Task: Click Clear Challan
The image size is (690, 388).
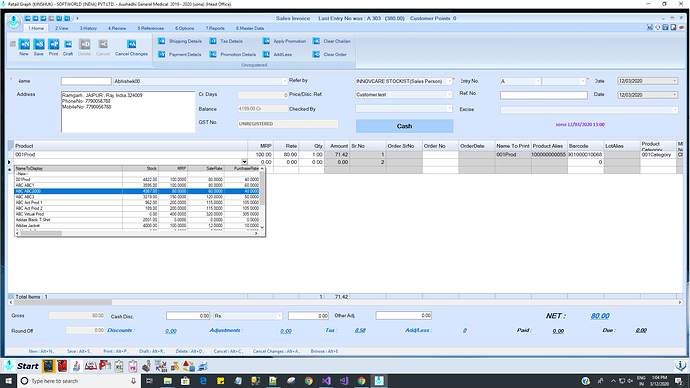Action: coord(332,41)
